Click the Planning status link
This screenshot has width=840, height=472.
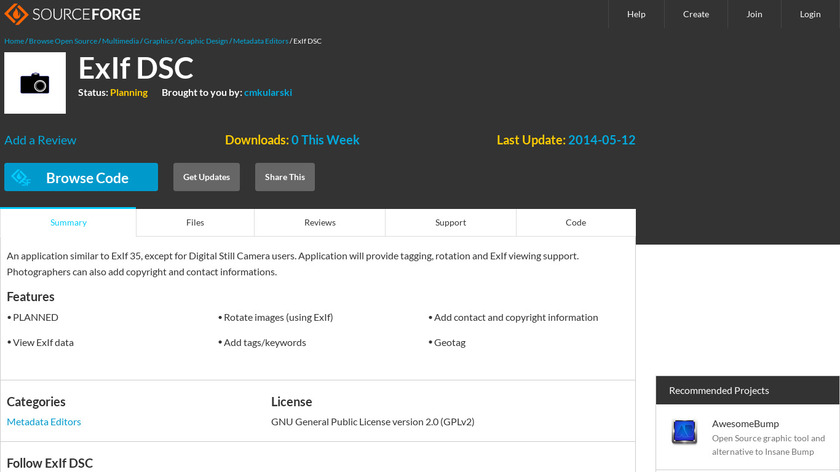click(x=129, y=93)
